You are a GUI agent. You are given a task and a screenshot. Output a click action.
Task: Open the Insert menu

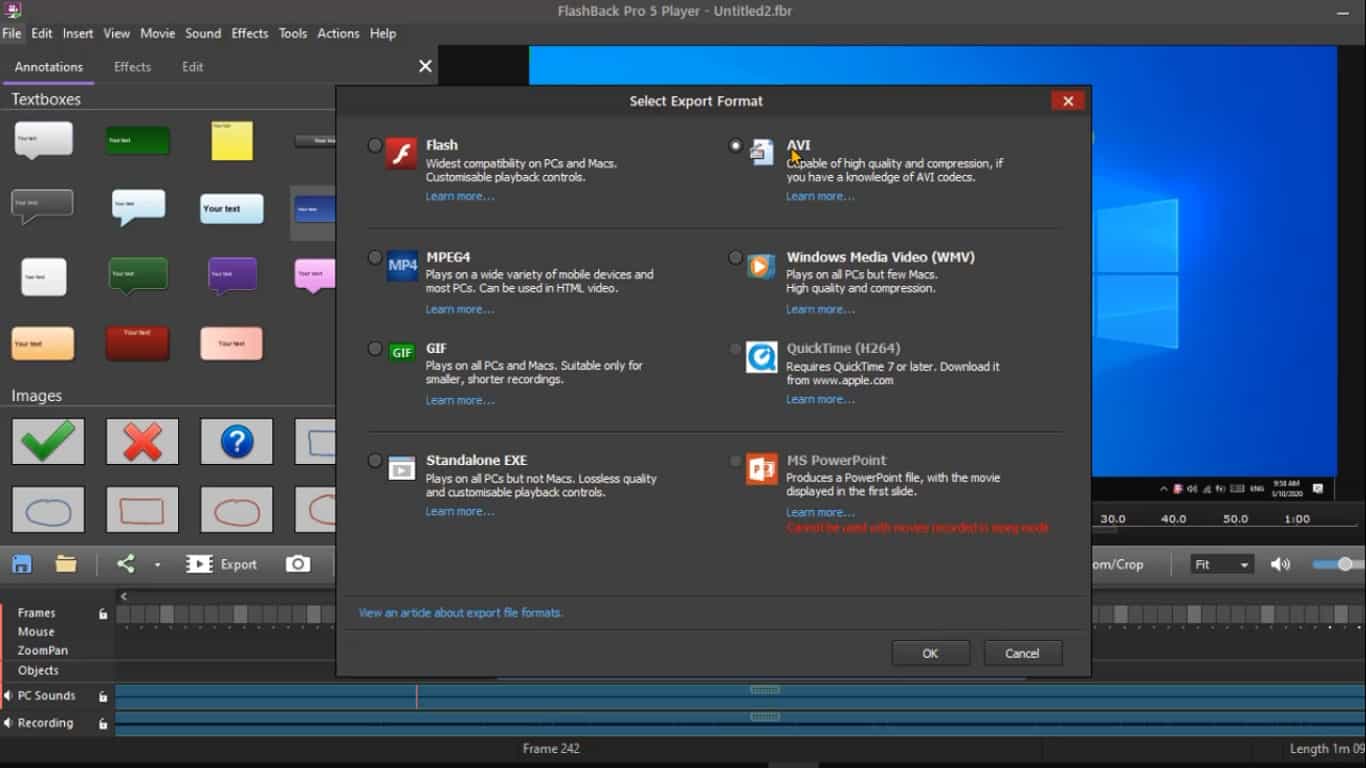[78, 33]
